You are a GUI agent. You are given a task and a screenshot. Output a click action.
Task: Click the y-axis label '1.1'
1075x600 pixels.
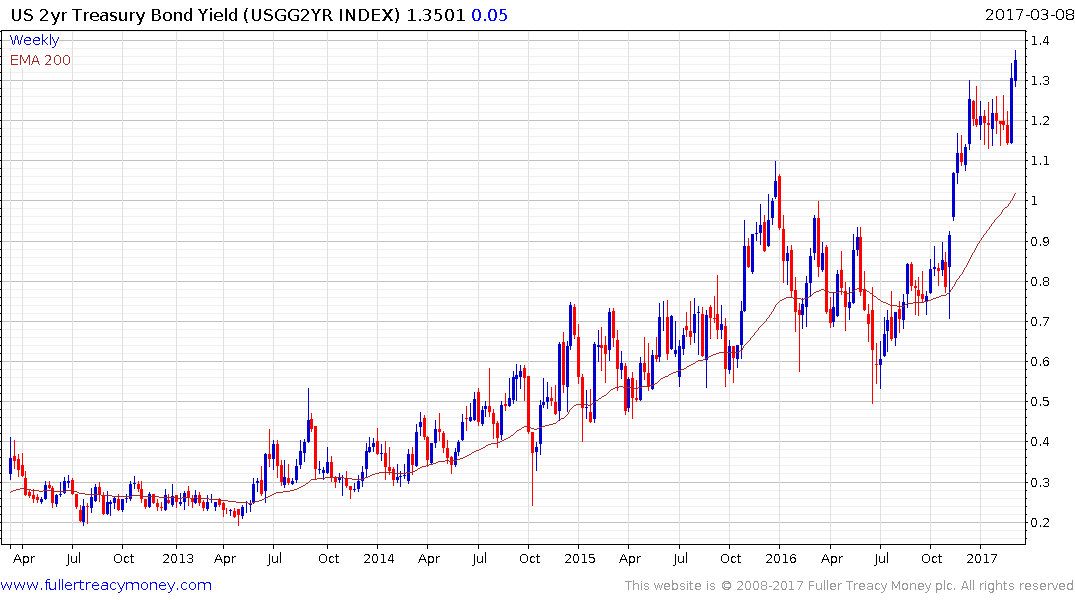click(1040, 160)
